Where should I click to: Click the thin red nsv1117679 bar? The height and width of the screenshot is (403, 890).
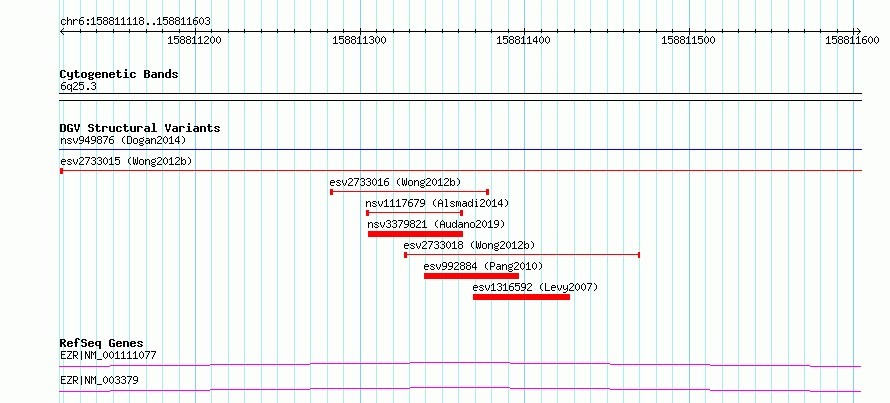coord(415,213)
